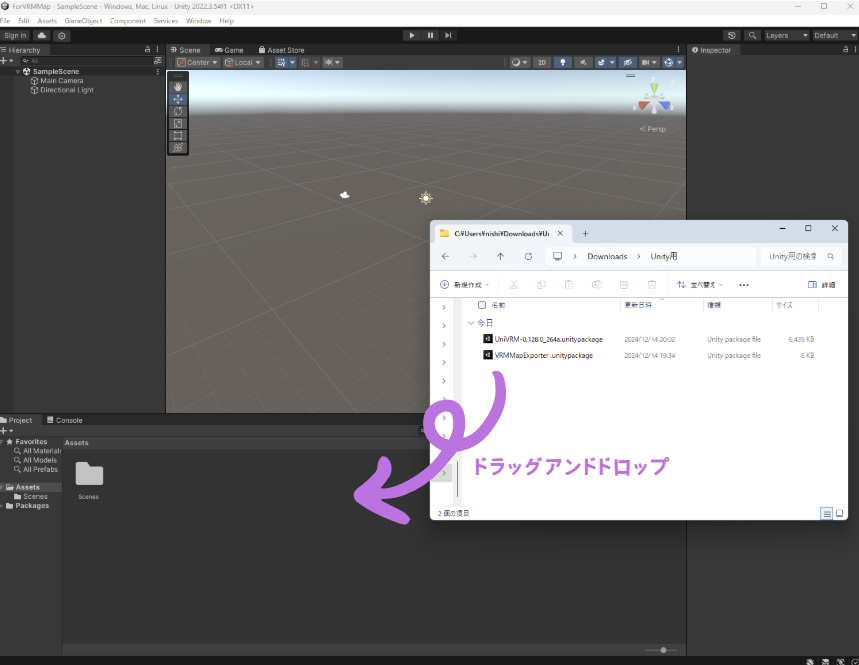Refresh the Explorer folder view

[x=528, y=256]
